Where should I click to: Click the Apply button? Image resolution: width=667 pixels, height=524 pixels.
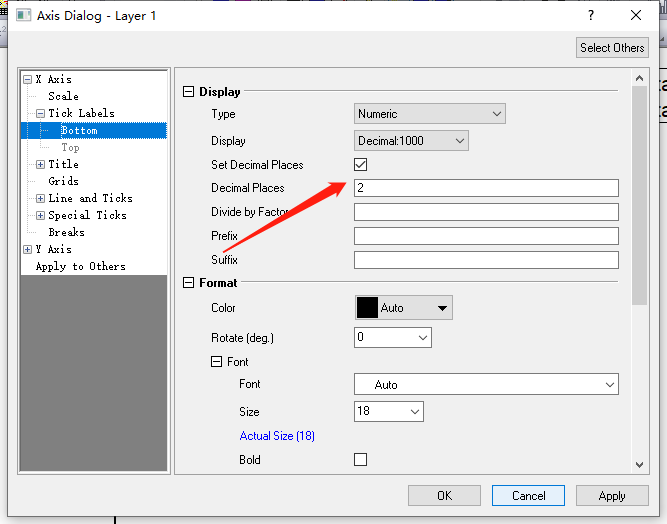tap(612, 496)
